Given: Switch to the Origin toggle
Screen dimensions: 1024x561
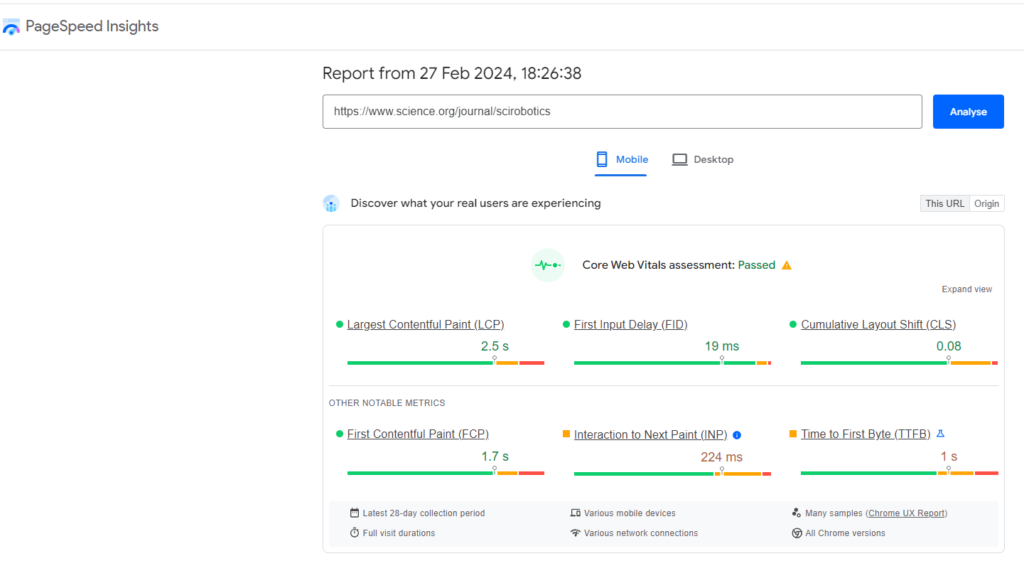Looking at the screenshot, I should [x=986, y=204].
